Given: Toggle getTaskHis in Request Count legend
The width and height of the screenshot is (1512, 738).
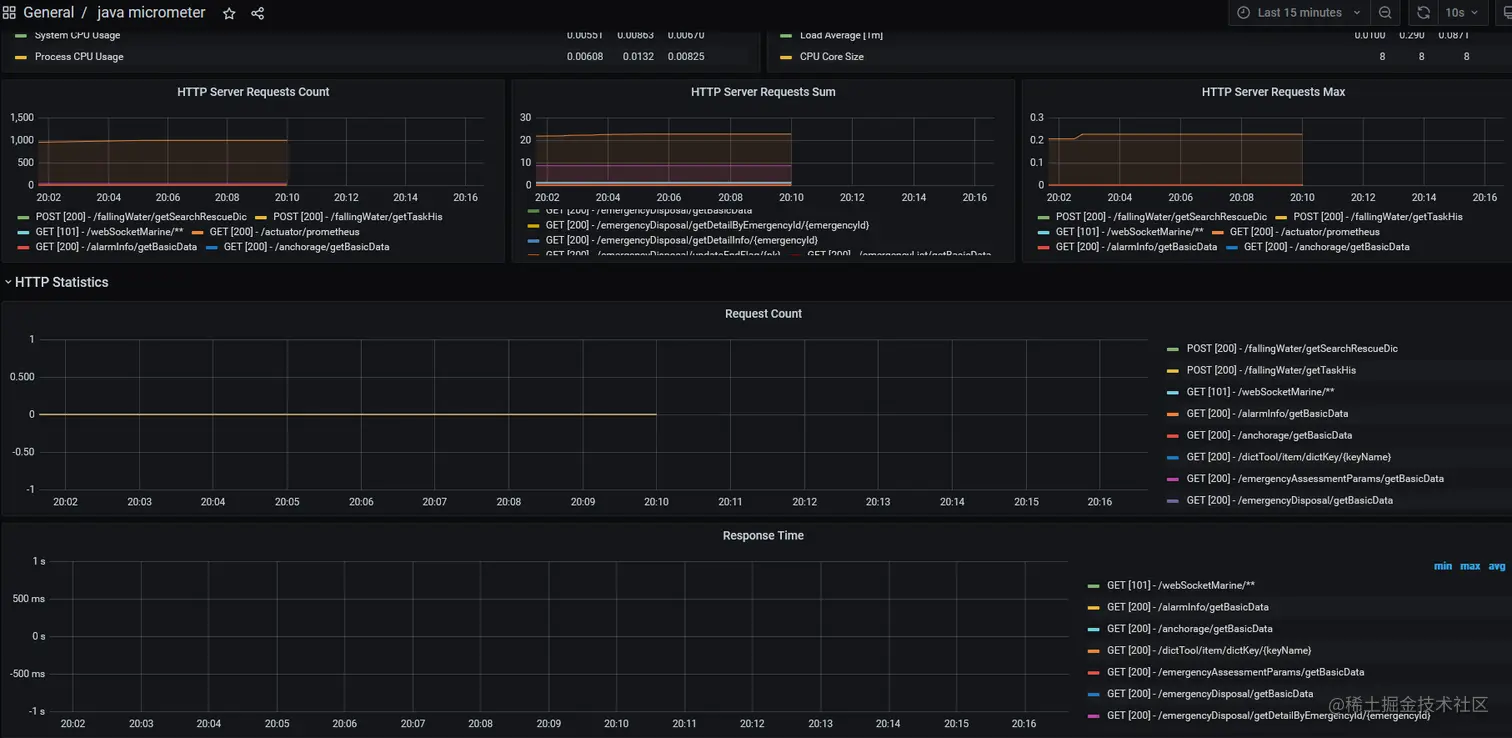Looking at the screenshot, I should (x=1271, y=371).
